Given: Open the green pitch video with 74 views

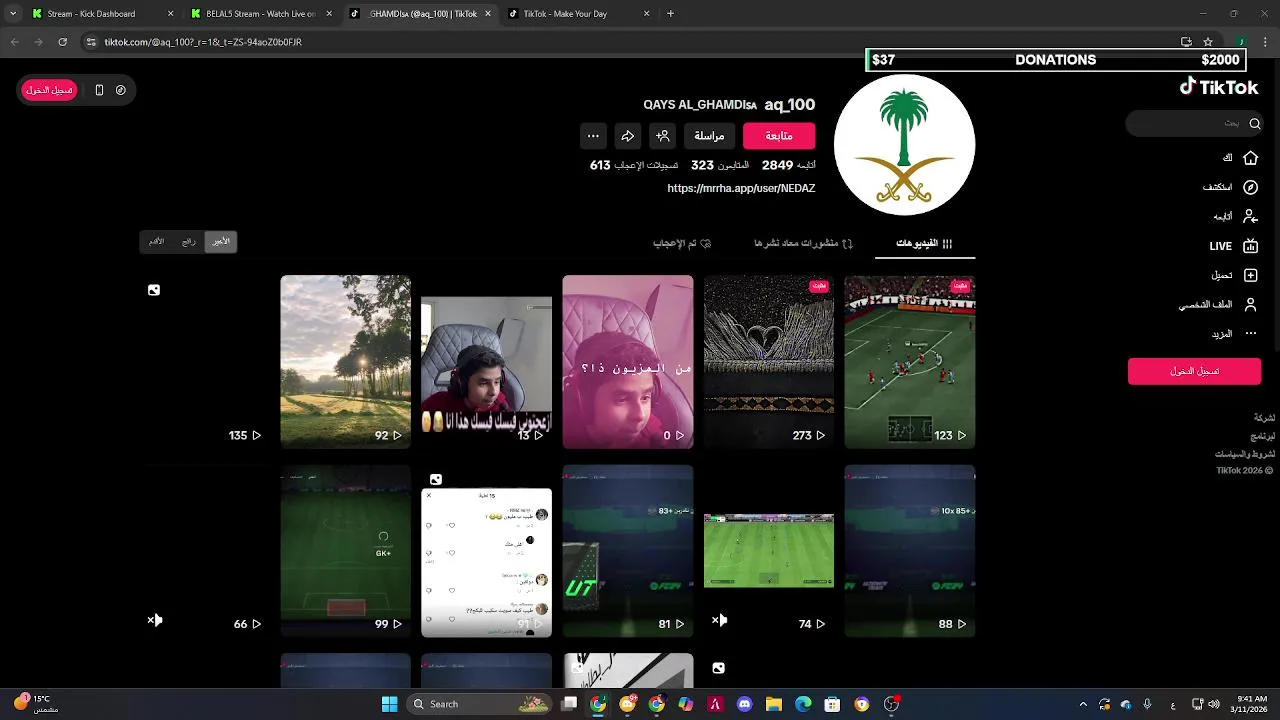Looking at the screenshot, I should tap(768, 551).
